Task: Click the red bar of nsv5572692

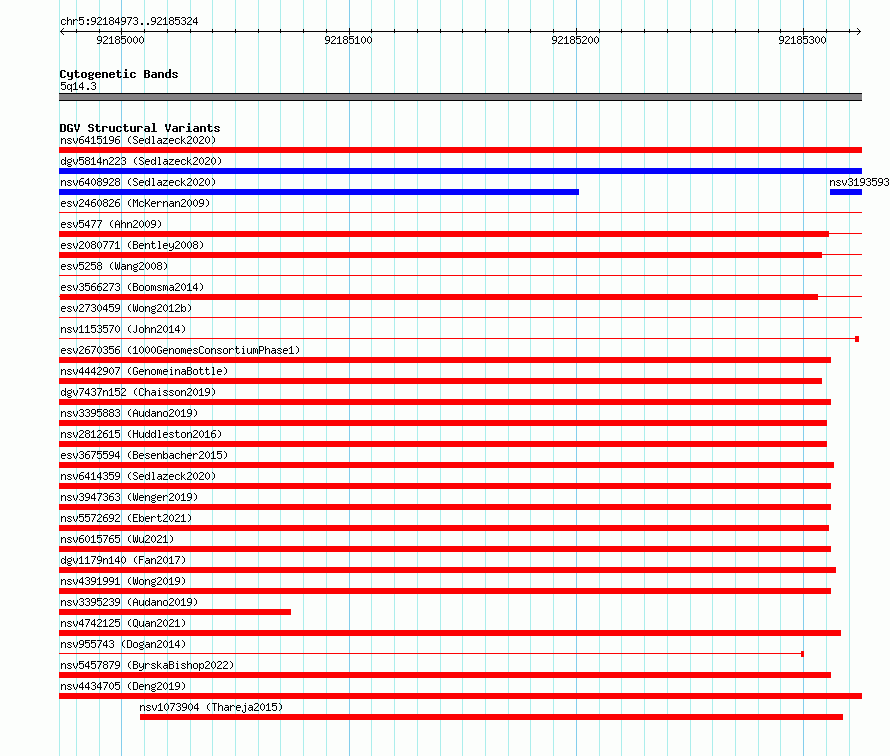Action: point(444,528)
